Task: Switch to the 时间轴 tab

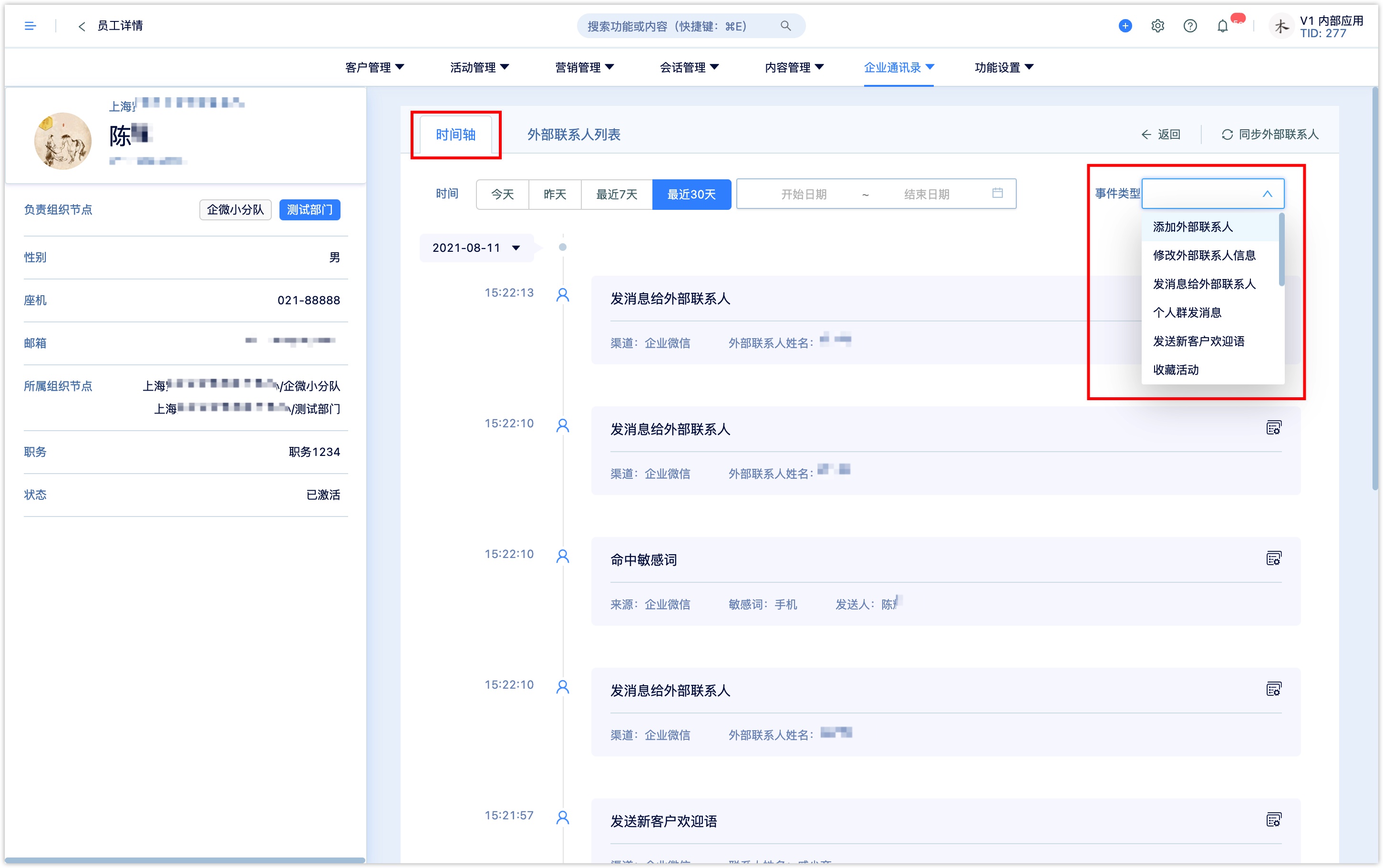Action: [455, 134]
